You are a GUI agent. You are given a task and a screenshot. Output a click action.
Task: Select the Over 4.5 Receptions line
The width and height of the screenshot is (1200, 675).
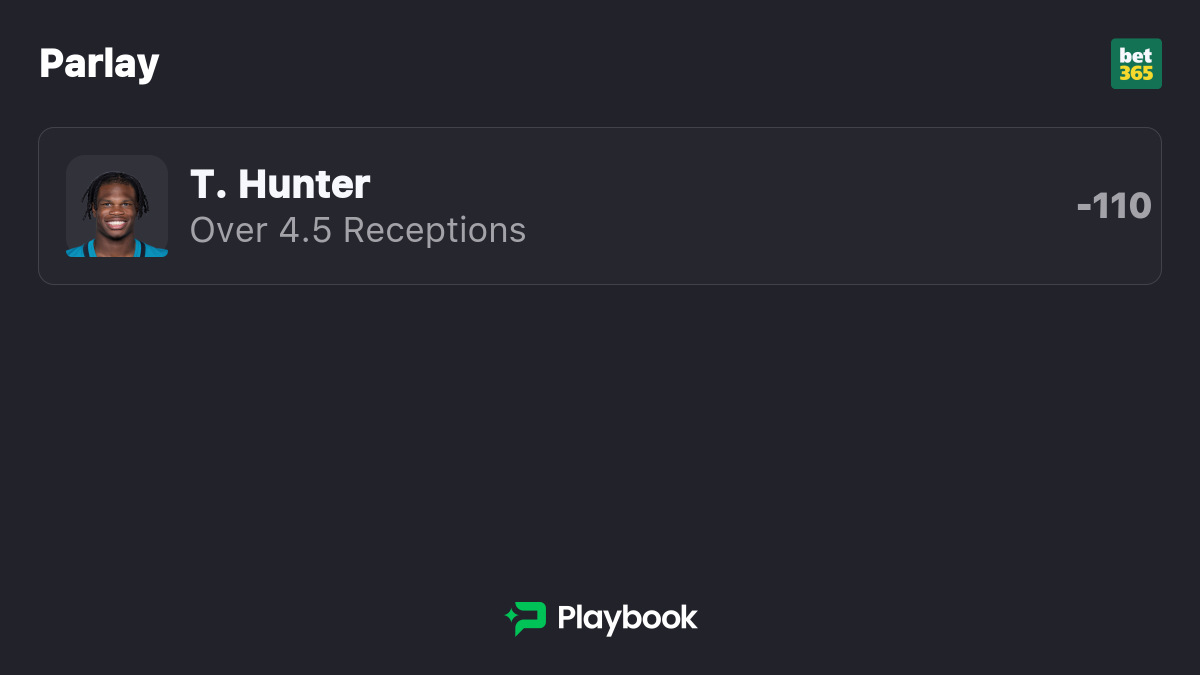[x=358, y=230]
